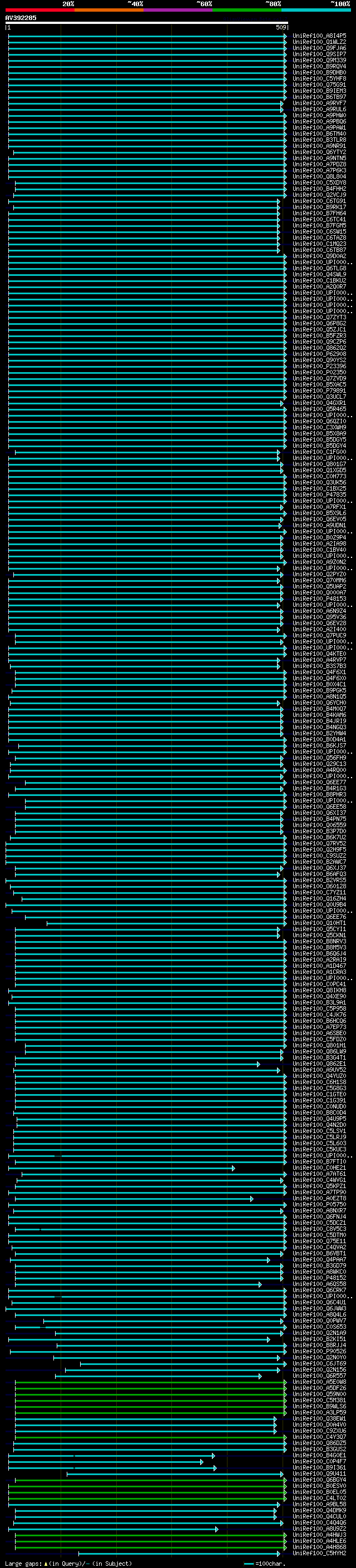Choose hit UniRef100_B6KJS7
Image resolution: width=356 pixels, height=1568 pixels.
(319, 745)
